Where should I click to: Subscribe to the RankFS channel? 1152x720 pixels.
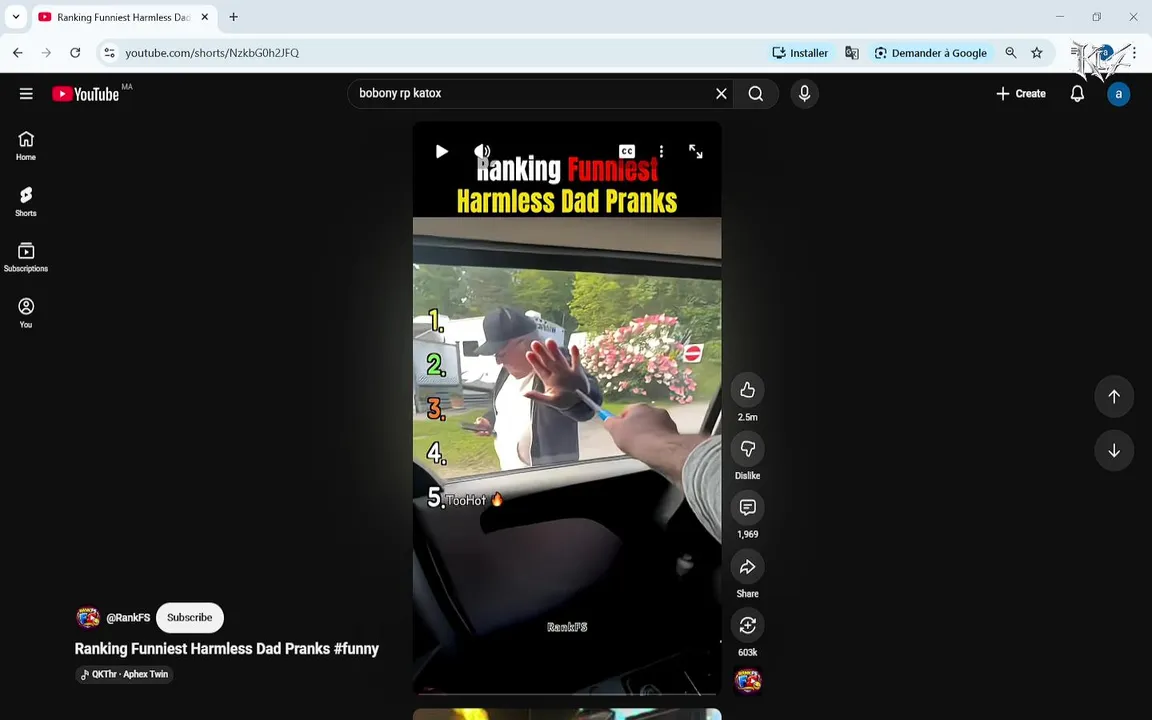click(190, 617)
